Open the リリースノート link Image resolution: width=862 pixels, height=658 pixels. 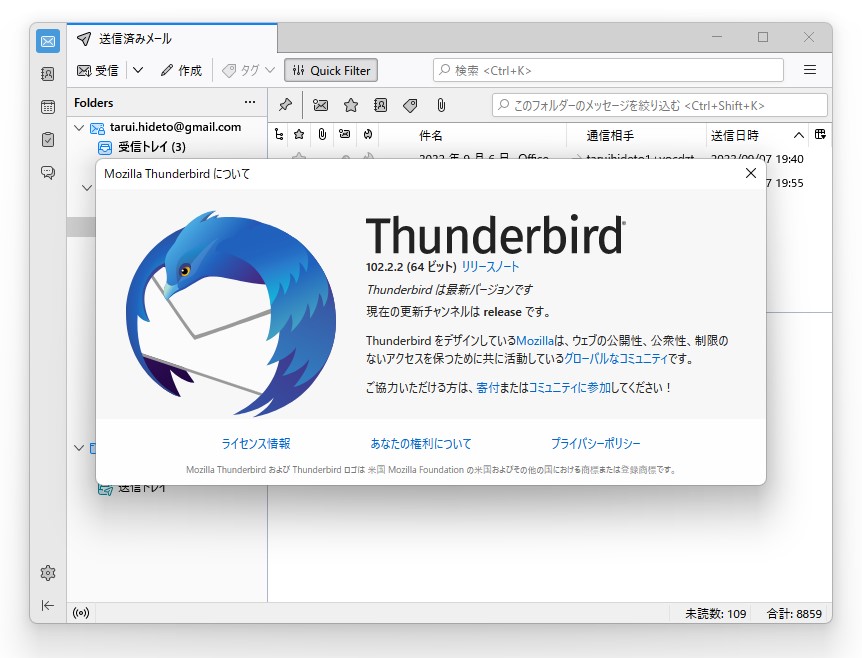pyautogui.click(x=491, y=267)
